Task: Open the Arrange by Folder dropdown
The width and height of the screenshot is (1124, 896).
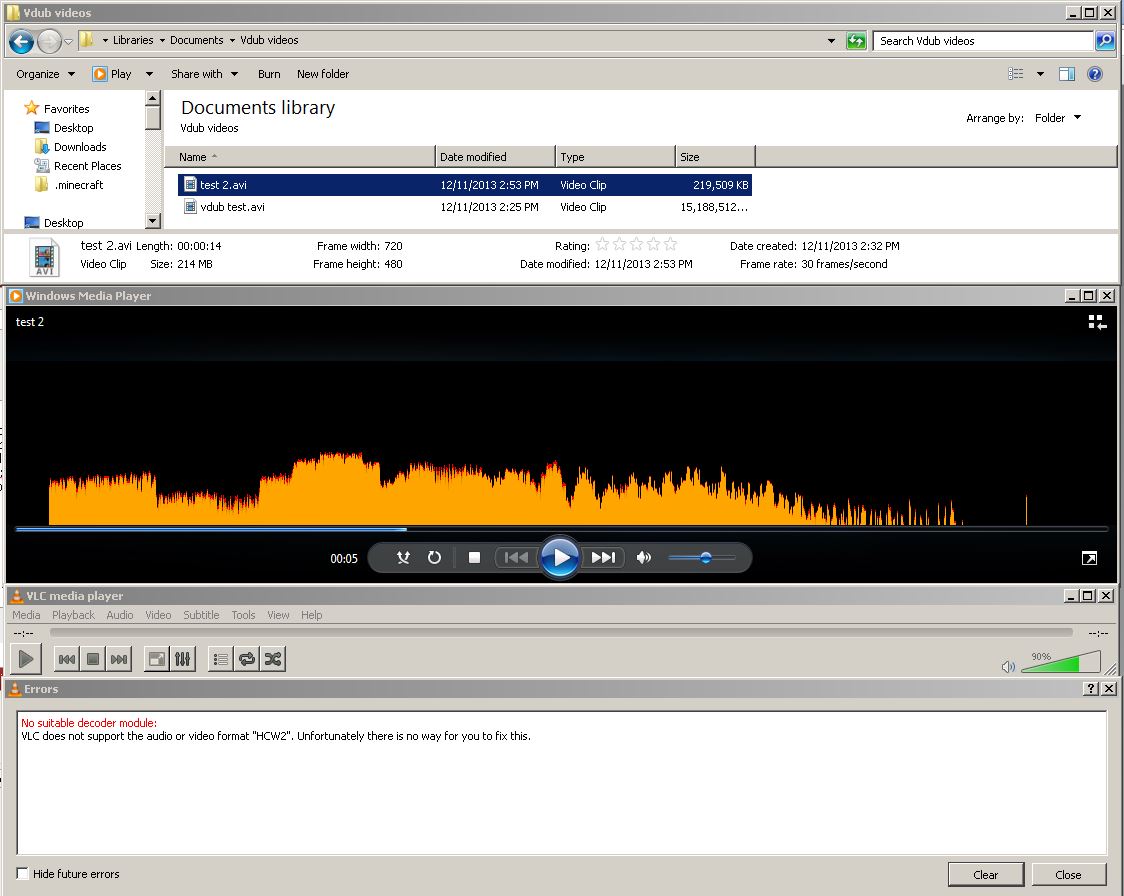Action: coord(1057,118)
